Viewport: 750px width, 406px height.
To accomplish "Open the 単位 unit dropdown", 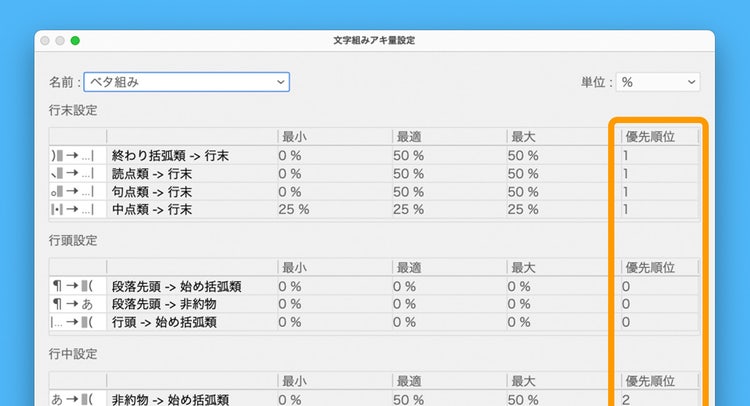I will (657, 82).
